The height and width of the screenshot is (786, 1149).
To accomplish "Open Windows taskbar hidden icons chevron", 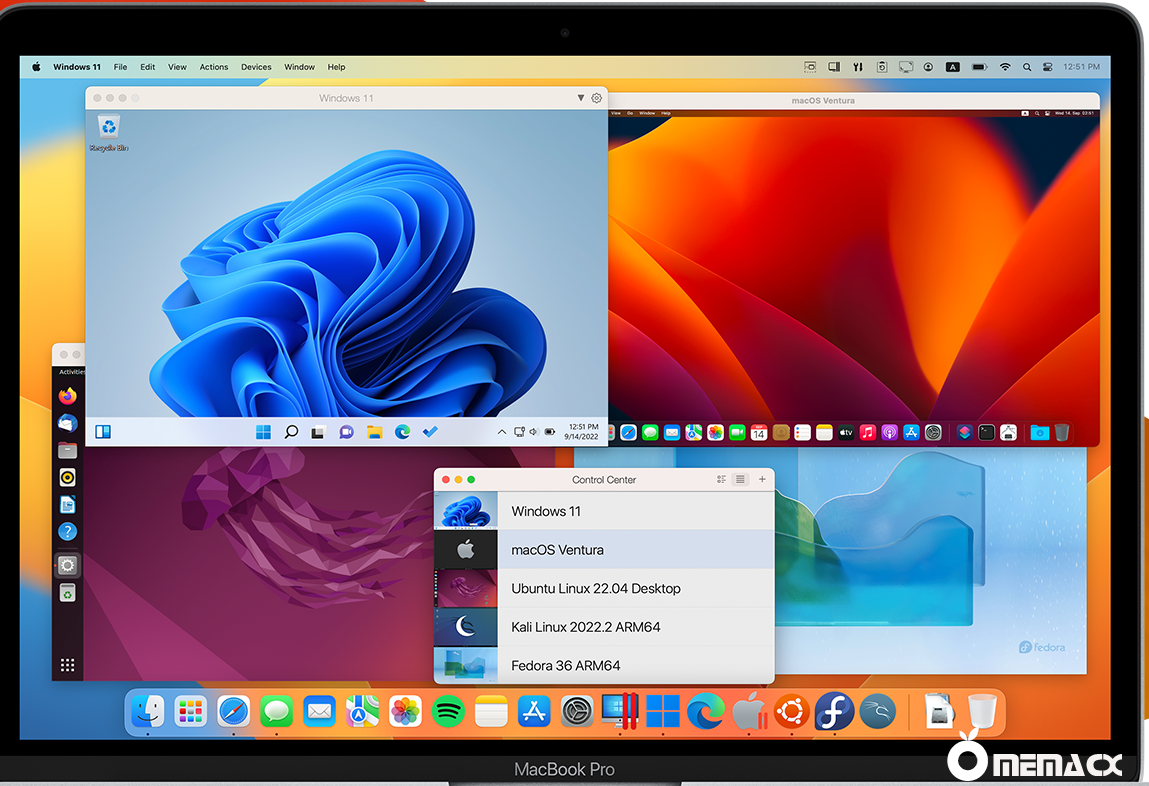I will (502, 432).
